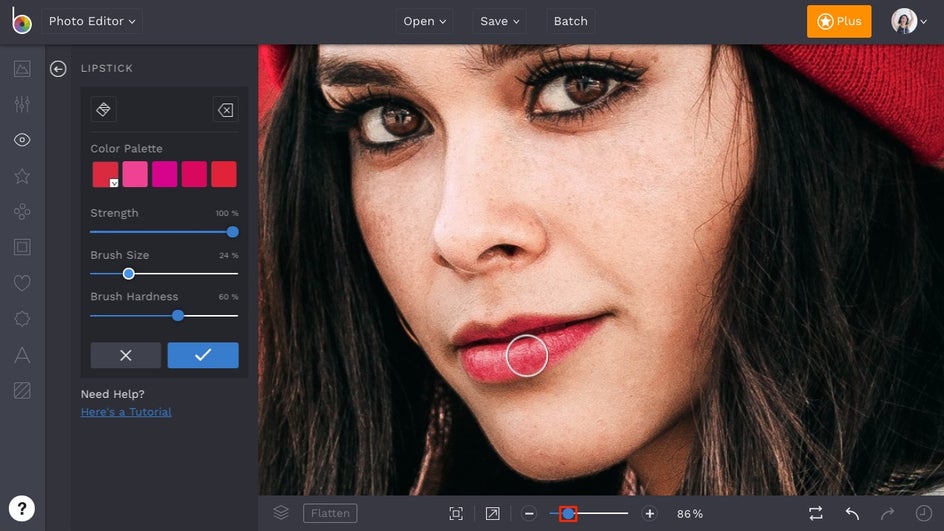944x531 pixels.
Task: Click the fullscreen expand arrow icon
Action: pyautogui.click(x=492, y=514)
